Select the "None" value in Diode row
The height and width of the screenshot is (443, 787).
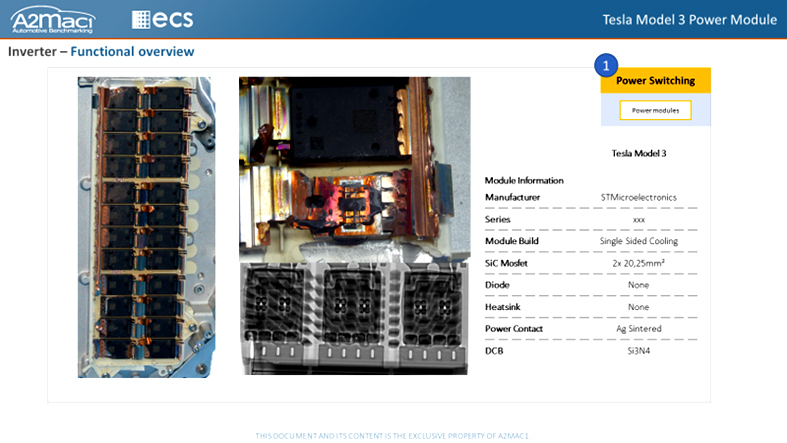[x=638, y=285]
